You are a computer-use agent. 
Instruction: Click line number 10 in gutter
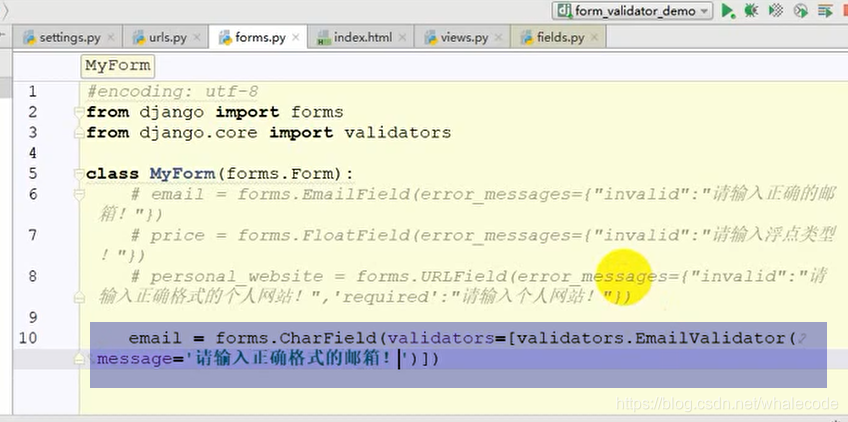click(28, 338)
